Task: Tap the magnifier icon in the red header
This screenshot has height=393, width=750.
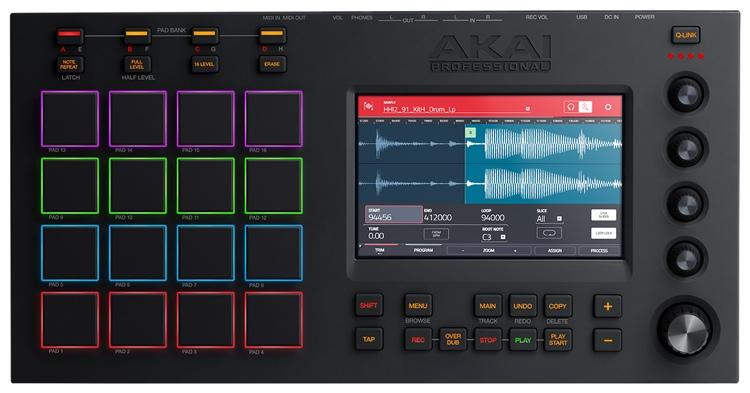Action: (585, 107)
